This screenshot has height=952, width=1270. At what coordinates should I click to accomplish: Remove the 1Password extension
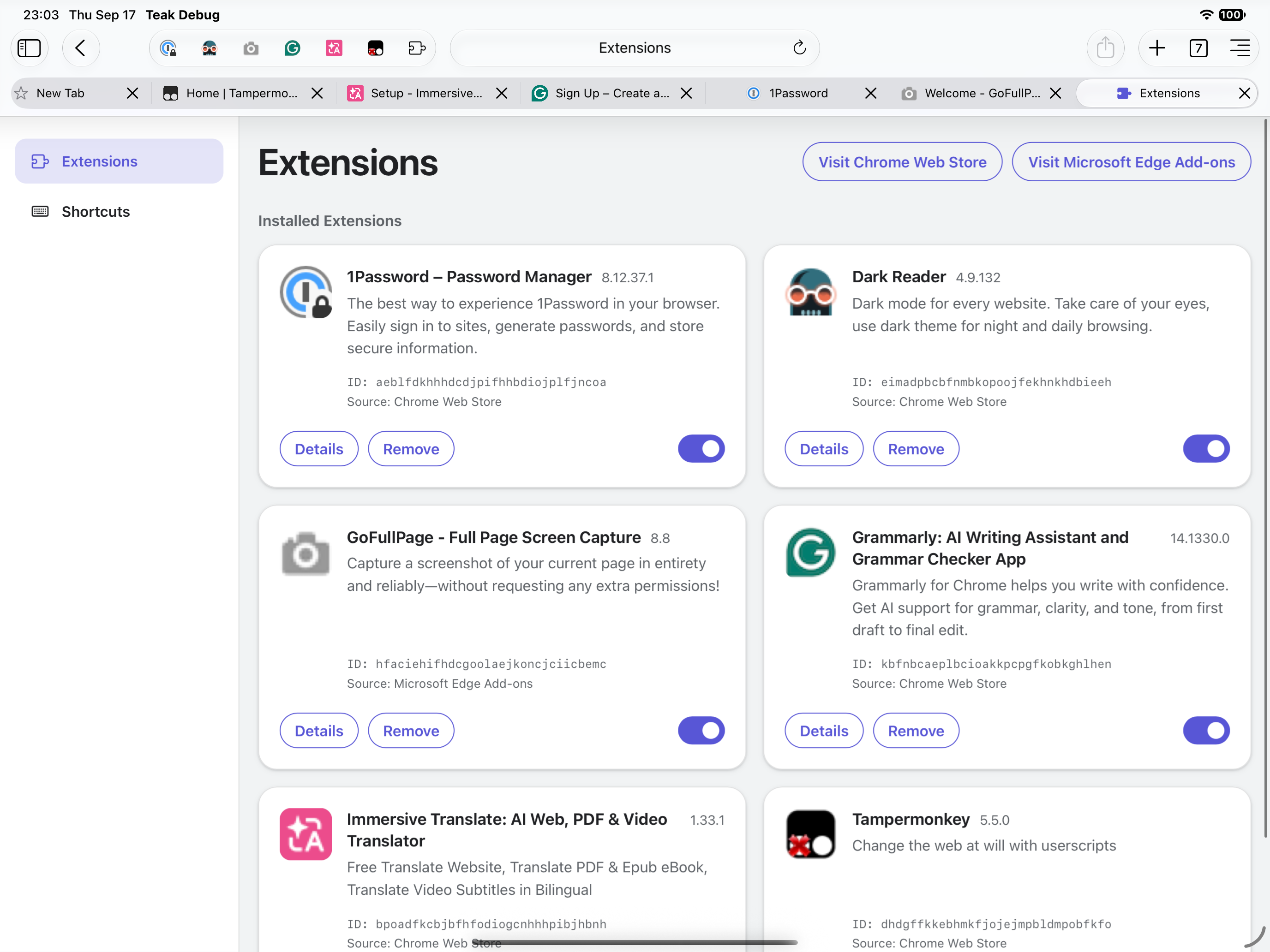[x=411, y=449]
